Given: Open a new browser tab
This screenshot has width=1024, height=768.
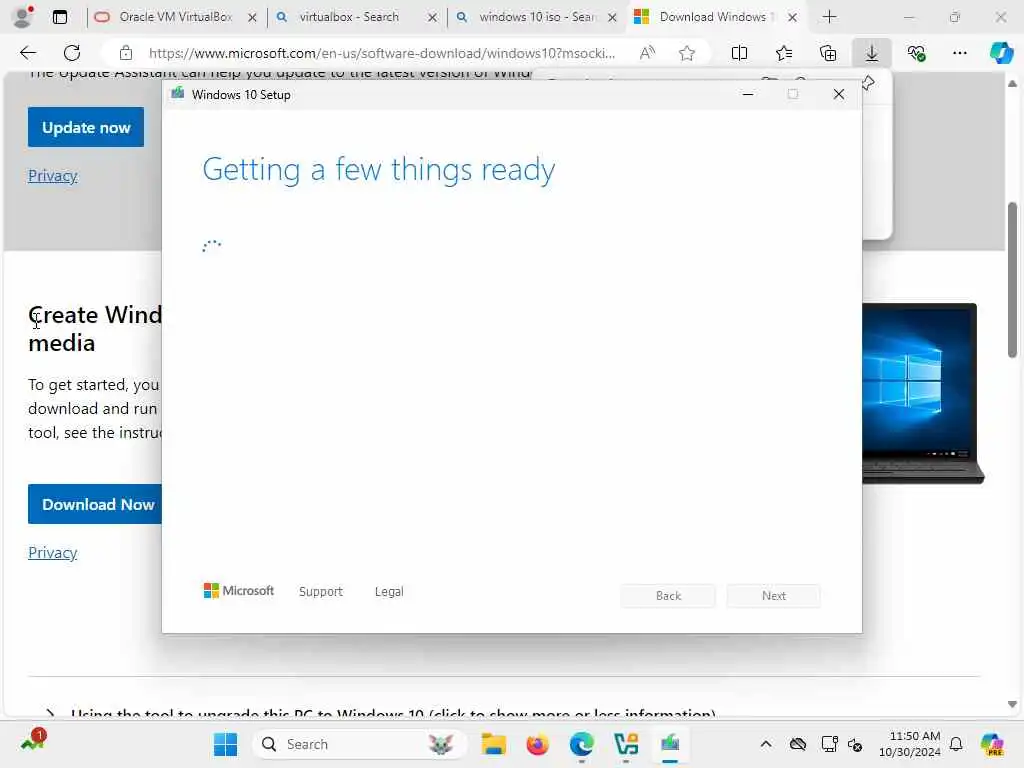Looking at the screenshot, I should click(x=829, y=17).
